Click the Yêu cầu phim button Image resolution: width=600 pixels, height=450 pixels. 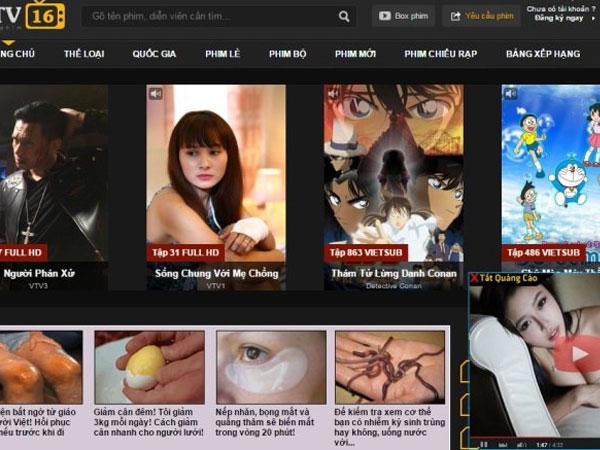click(481, 16)
